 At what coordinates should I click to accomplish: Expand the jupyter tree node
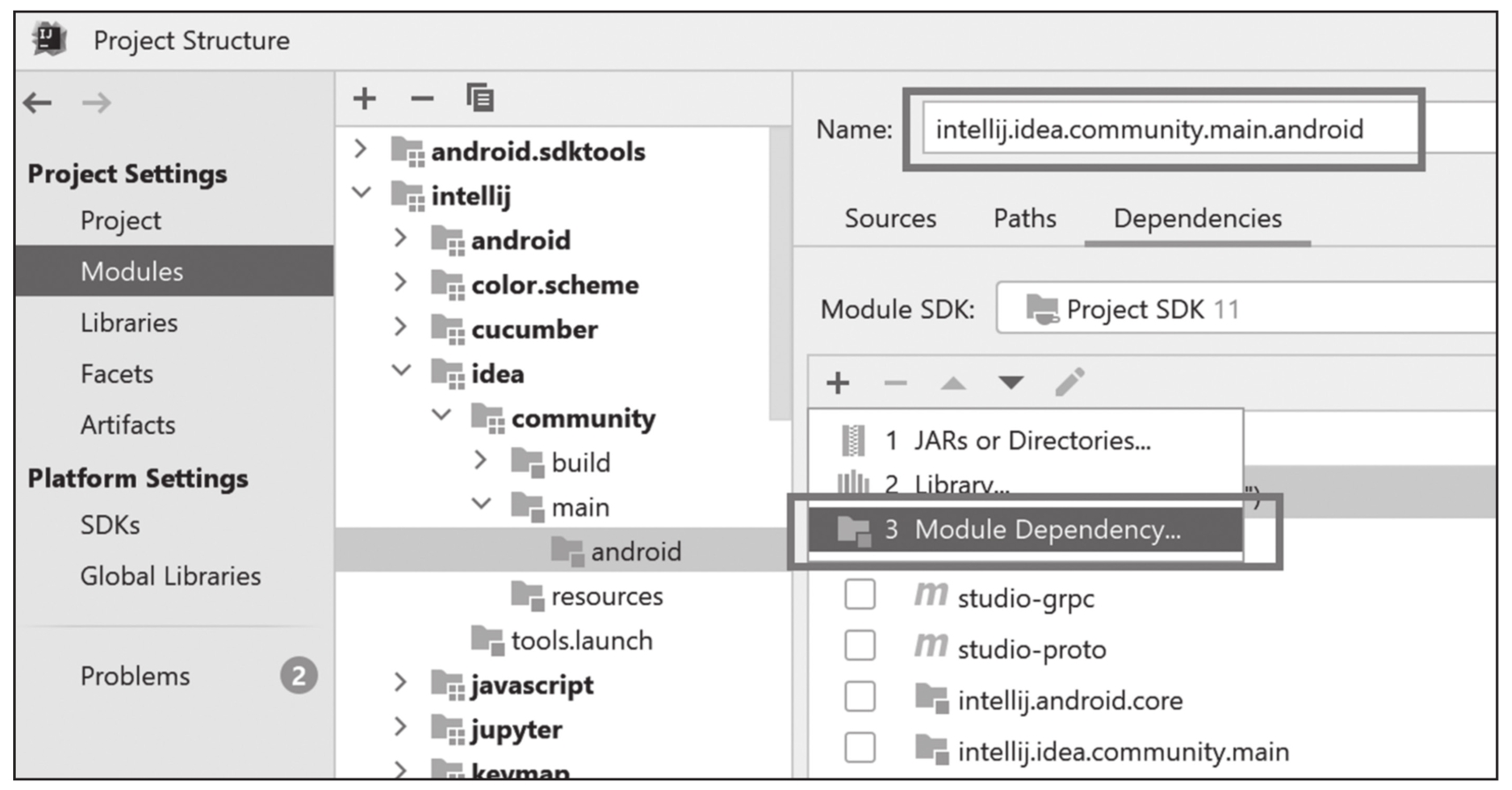[400, 726]
